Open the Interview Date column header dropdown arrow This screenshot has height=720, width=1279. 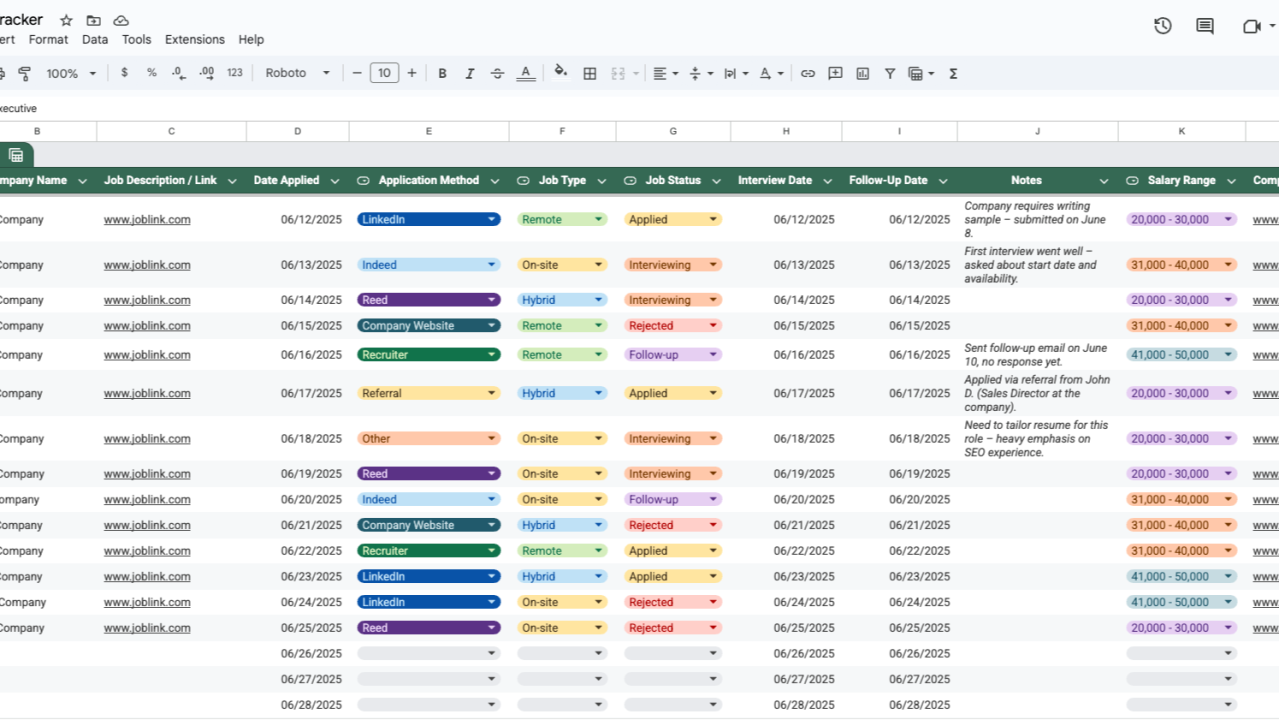(x=827, y=181)
